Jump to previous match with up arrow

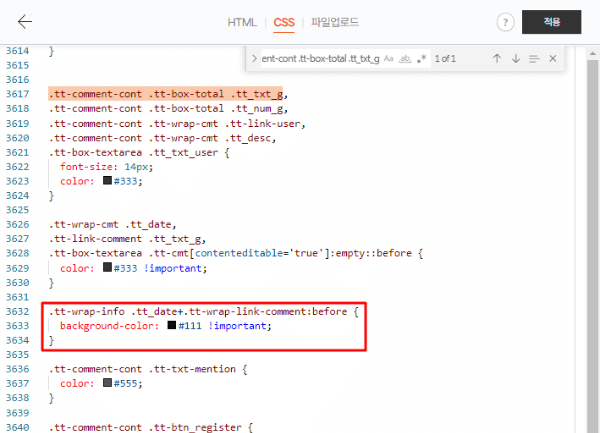497,59
